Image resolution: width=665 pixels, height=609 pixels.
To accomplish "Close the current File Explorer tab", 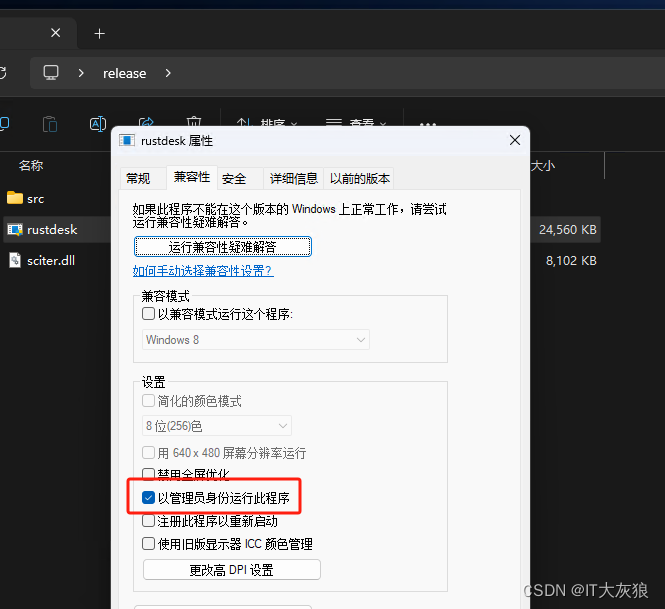I will click(56, 33).
